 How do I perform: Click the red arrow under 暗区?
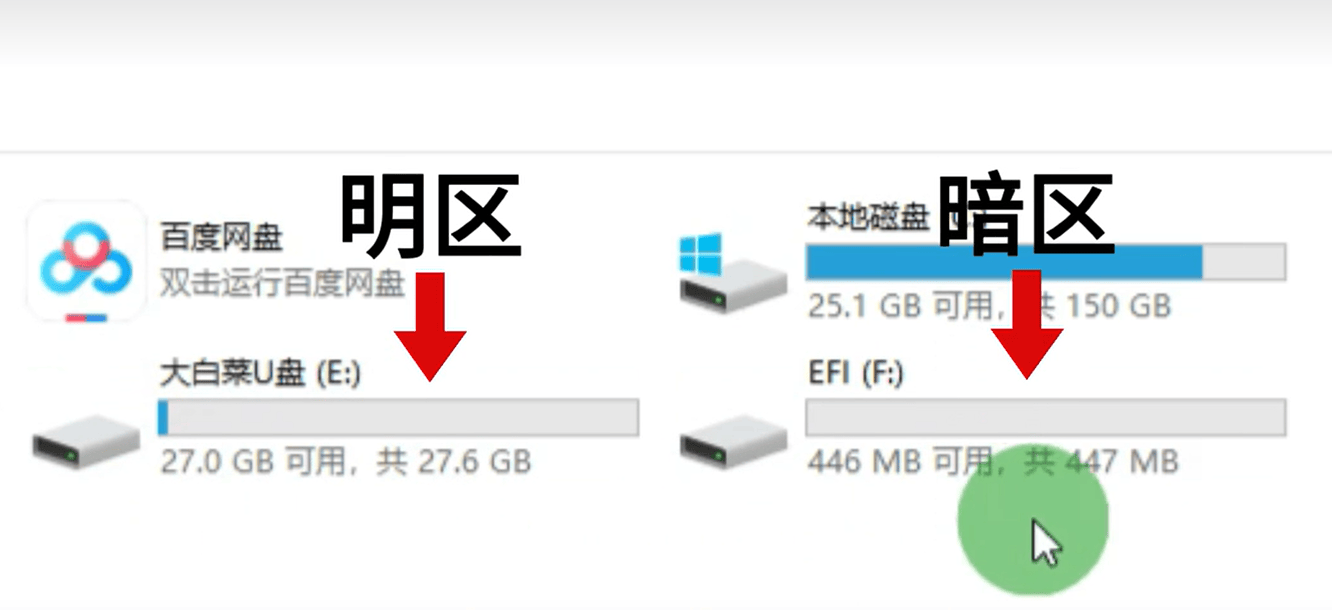[x=1027, y=325]
